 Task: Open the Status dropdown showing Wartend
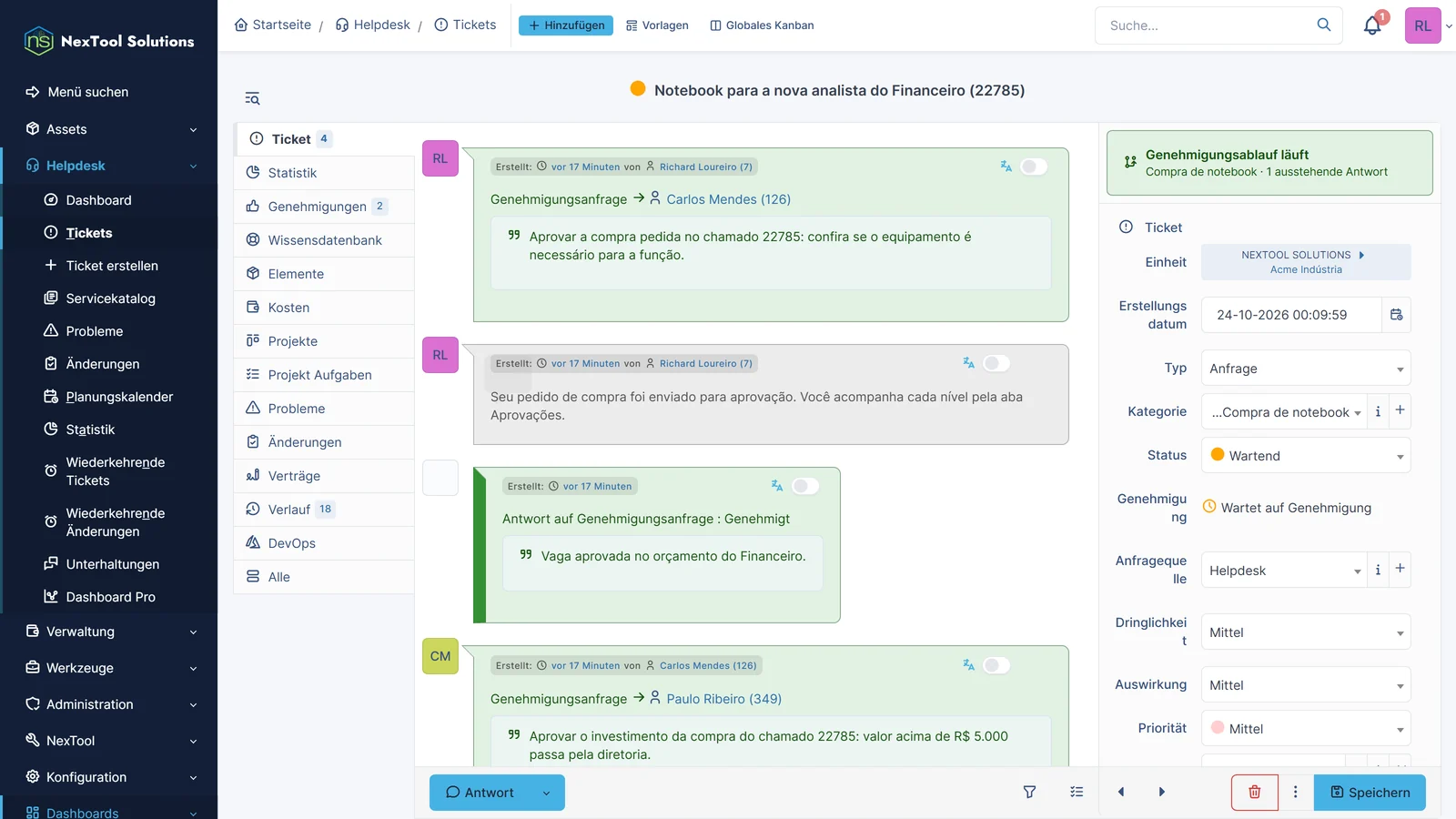[1306, 455]
